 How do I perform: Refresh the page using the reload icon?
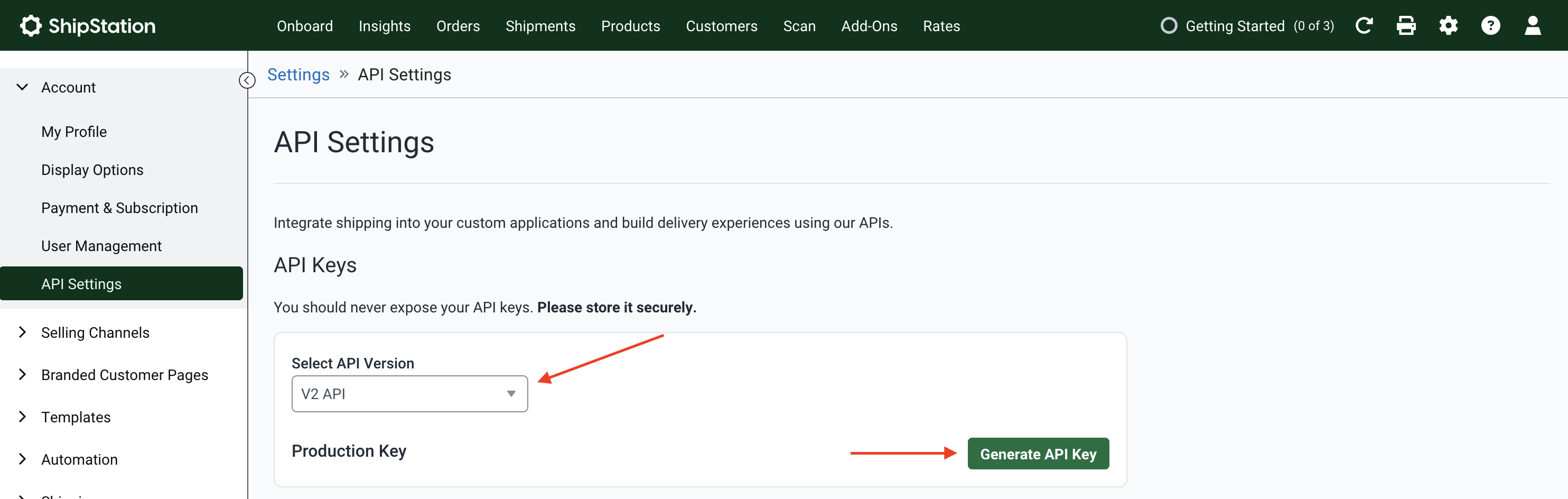[x=1365, y=25]
